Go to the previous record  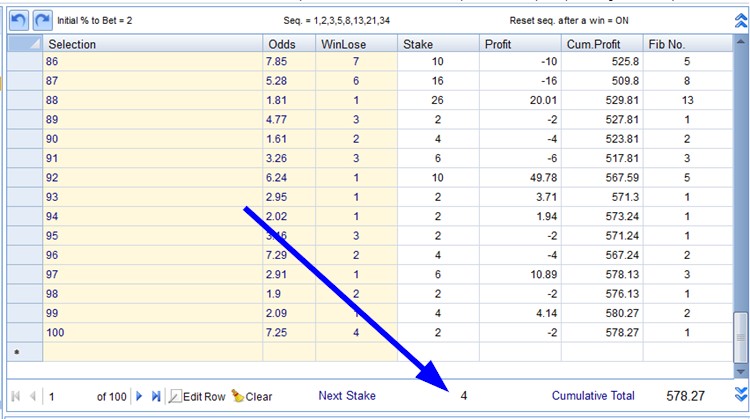click(x=32, y=396)
